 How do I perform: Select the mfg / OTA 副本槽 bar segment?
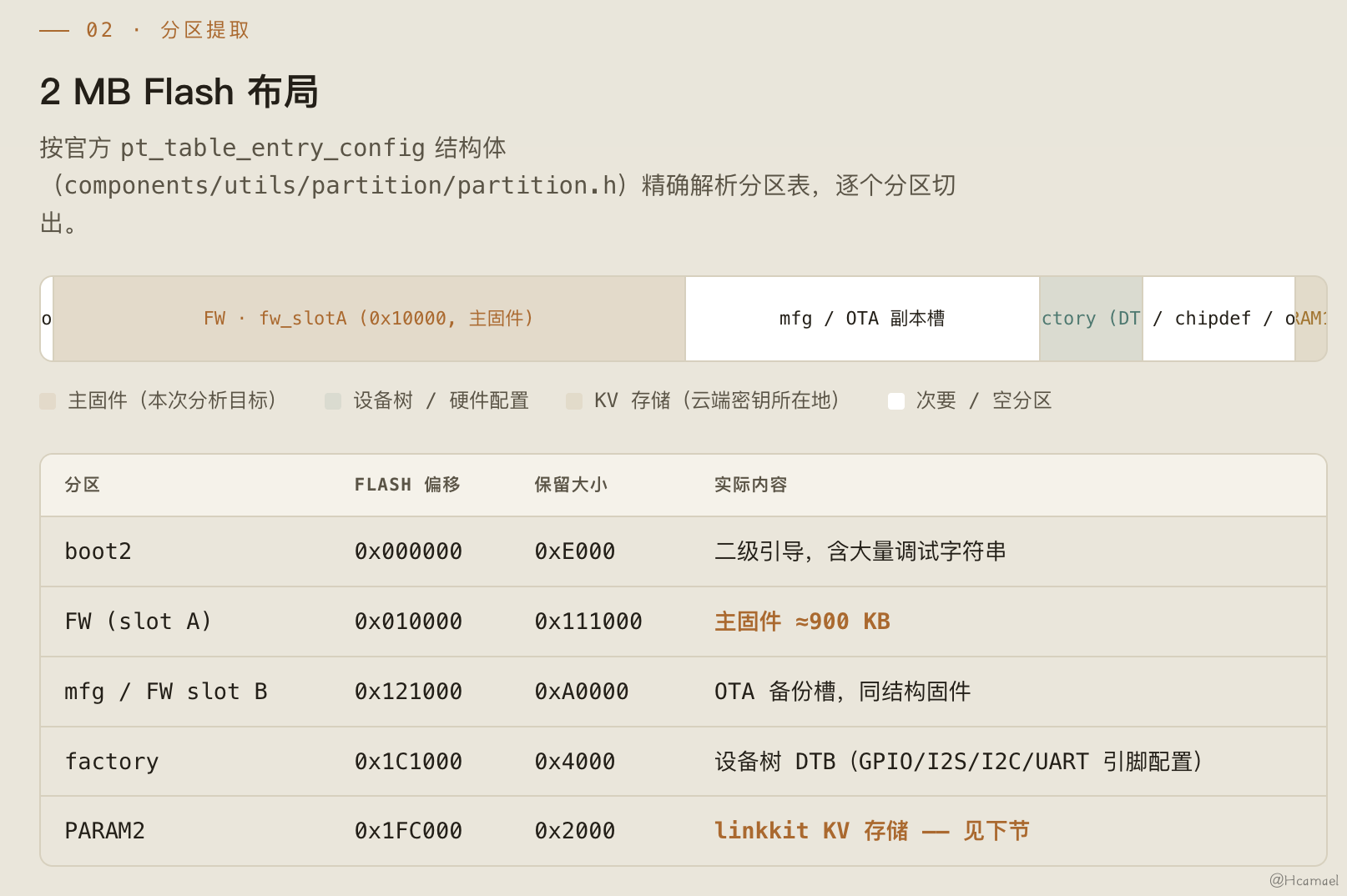(x=862, y=319)
